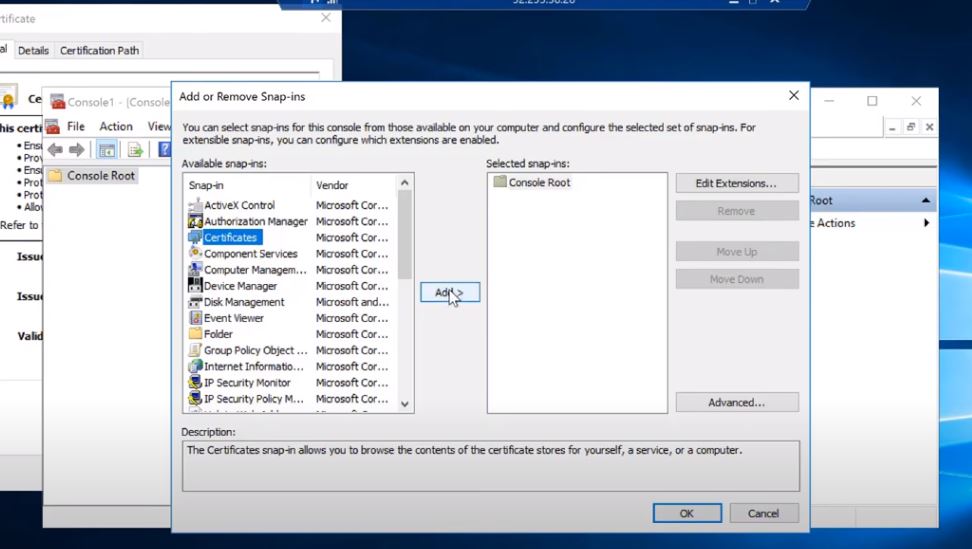The image size is (972, 549).
Task: Click the greyed Remove button
Action: [737, 211]
